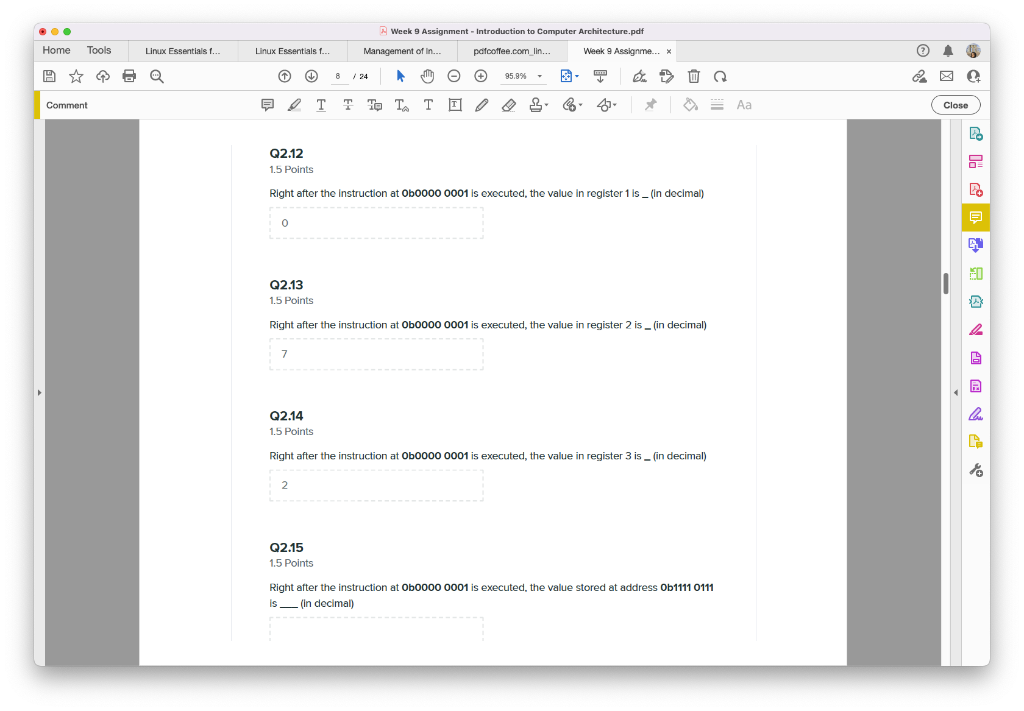Select the Add text comment tool
This screenshot has width=1024, height=711.
click(x=428, y=105)
